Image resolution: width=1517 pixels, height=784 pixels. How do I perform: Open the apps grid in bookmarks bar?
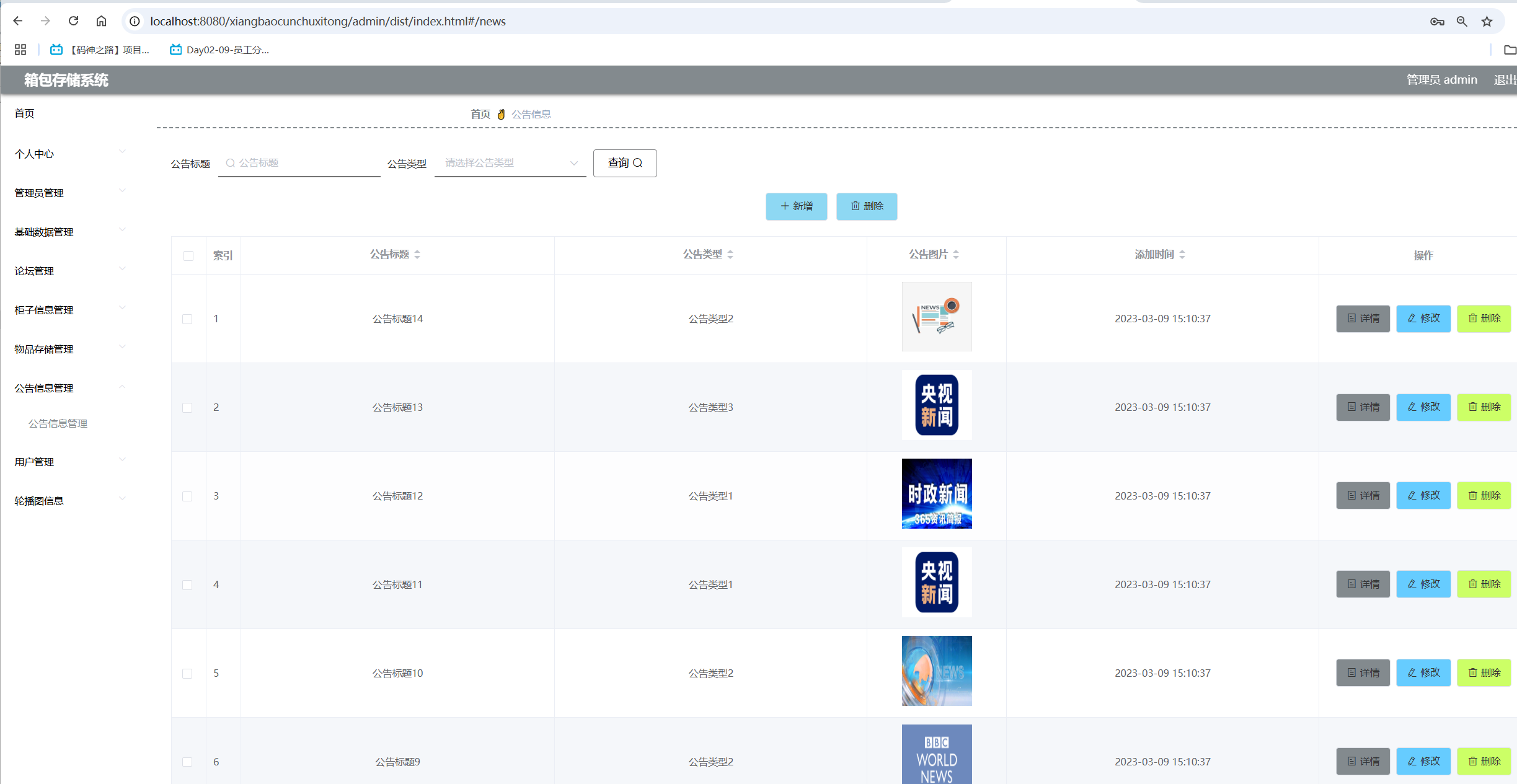(20, 50)
